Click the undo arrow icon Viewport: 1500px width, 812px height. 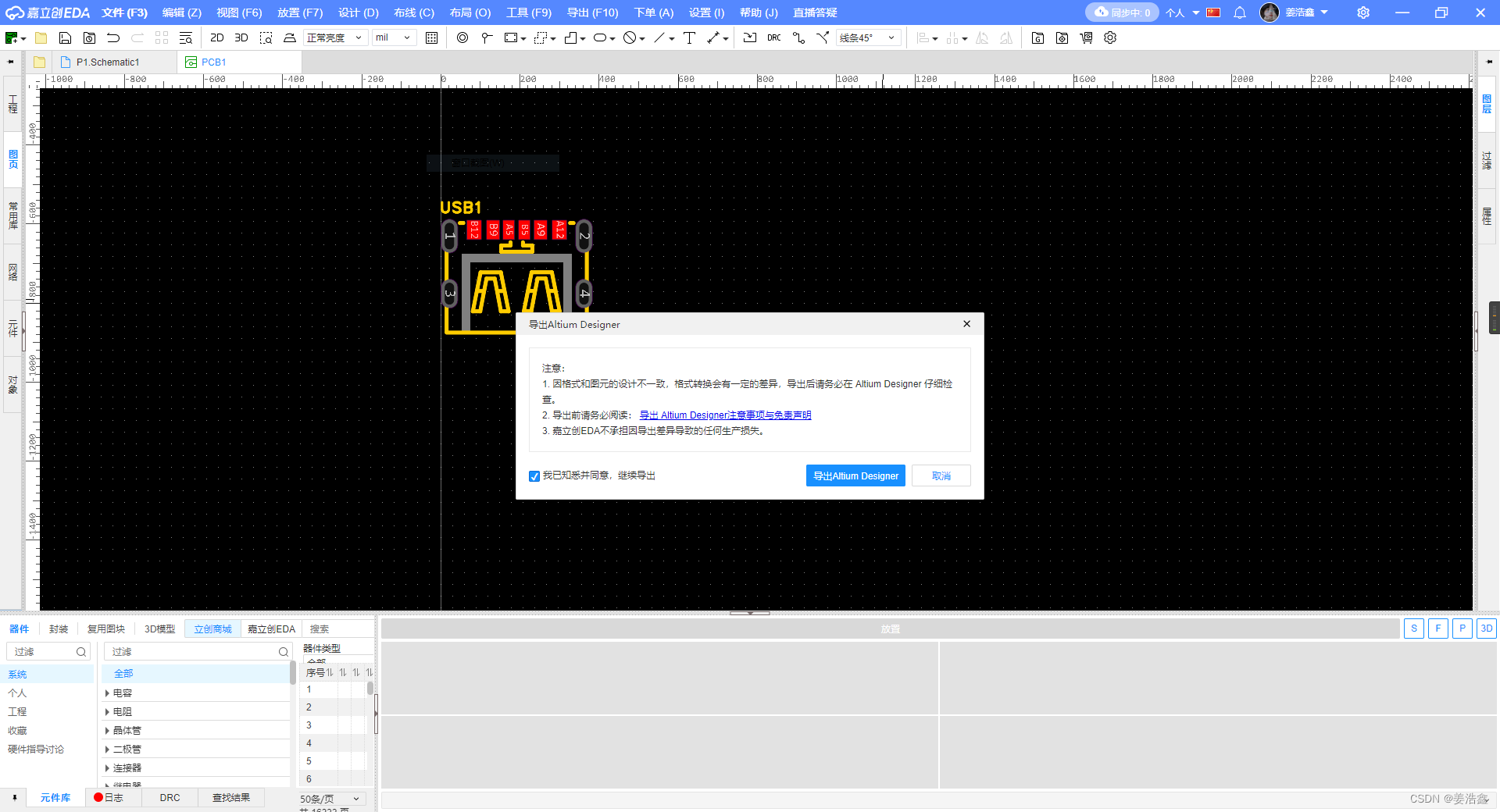[113, 37]
